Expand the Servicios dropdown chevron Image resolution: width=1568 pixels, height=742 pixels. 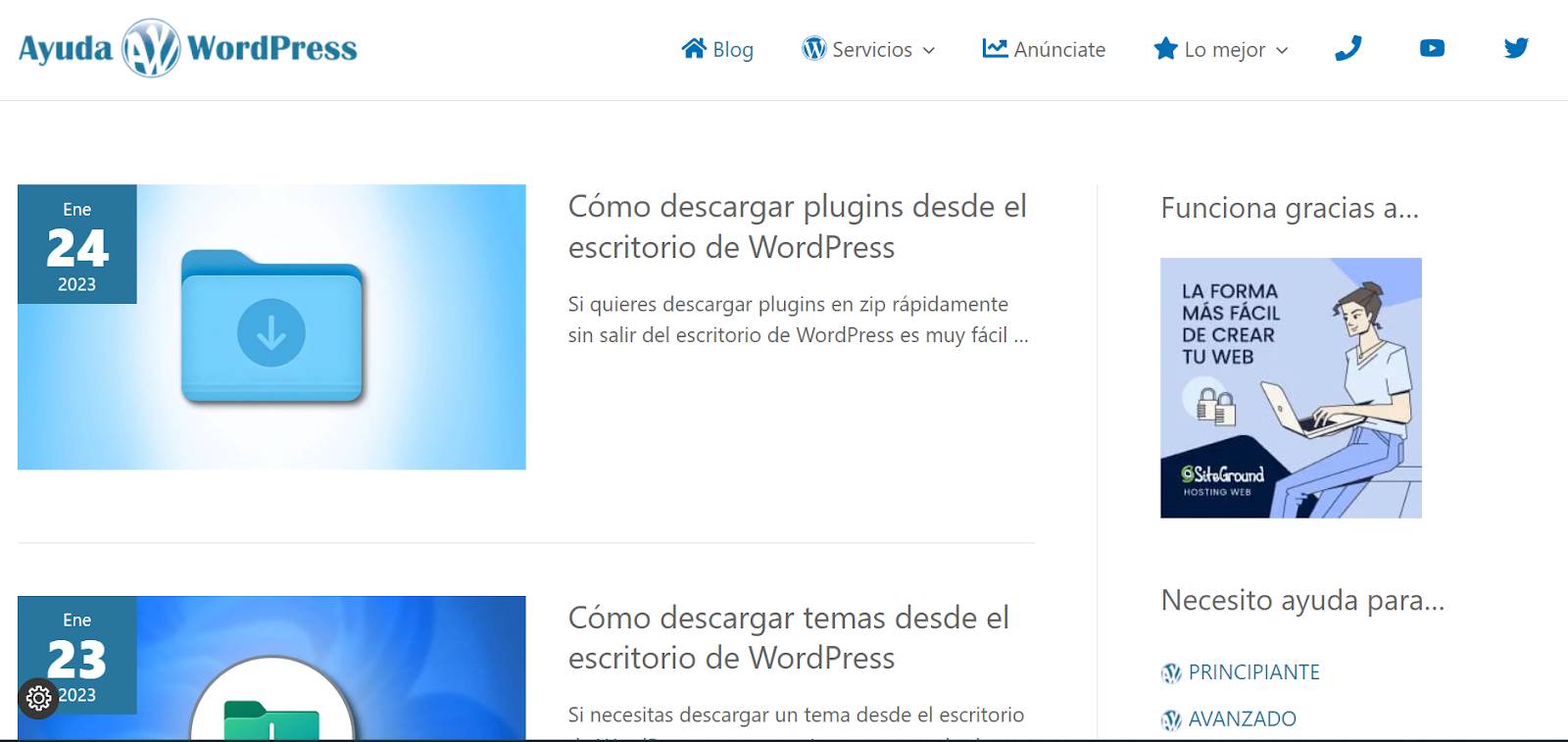coord(929,50)
